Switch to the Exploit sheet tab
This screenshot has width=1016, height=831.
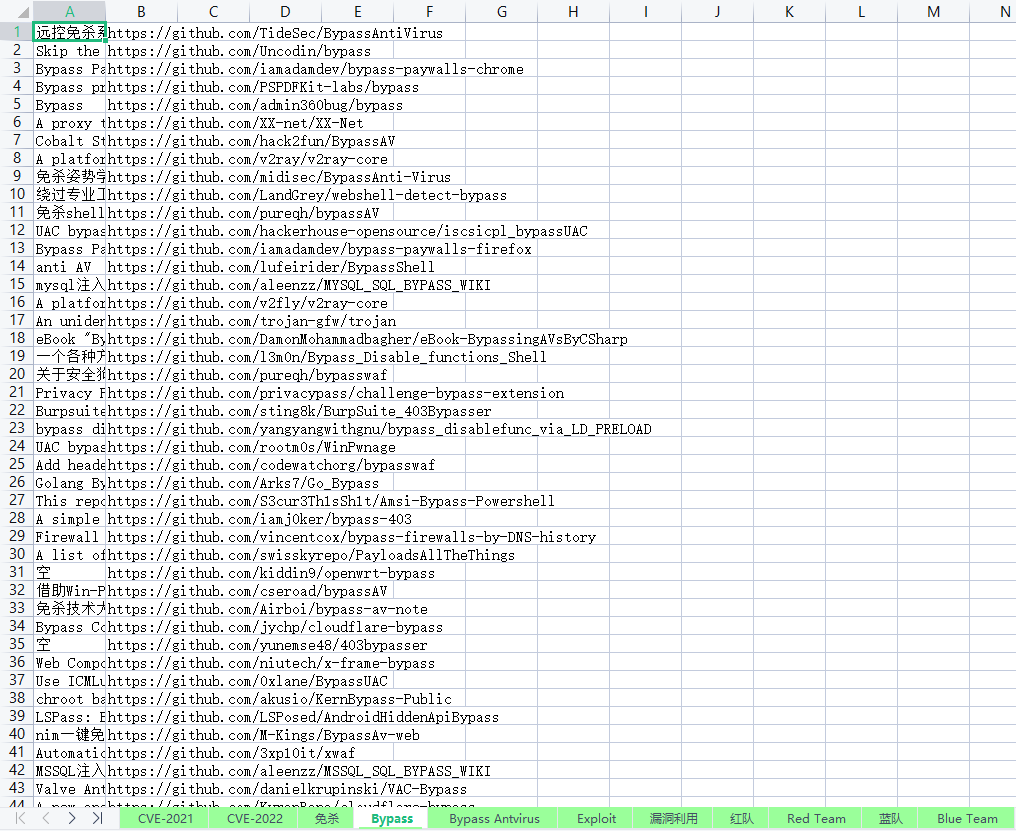point(596,818)
